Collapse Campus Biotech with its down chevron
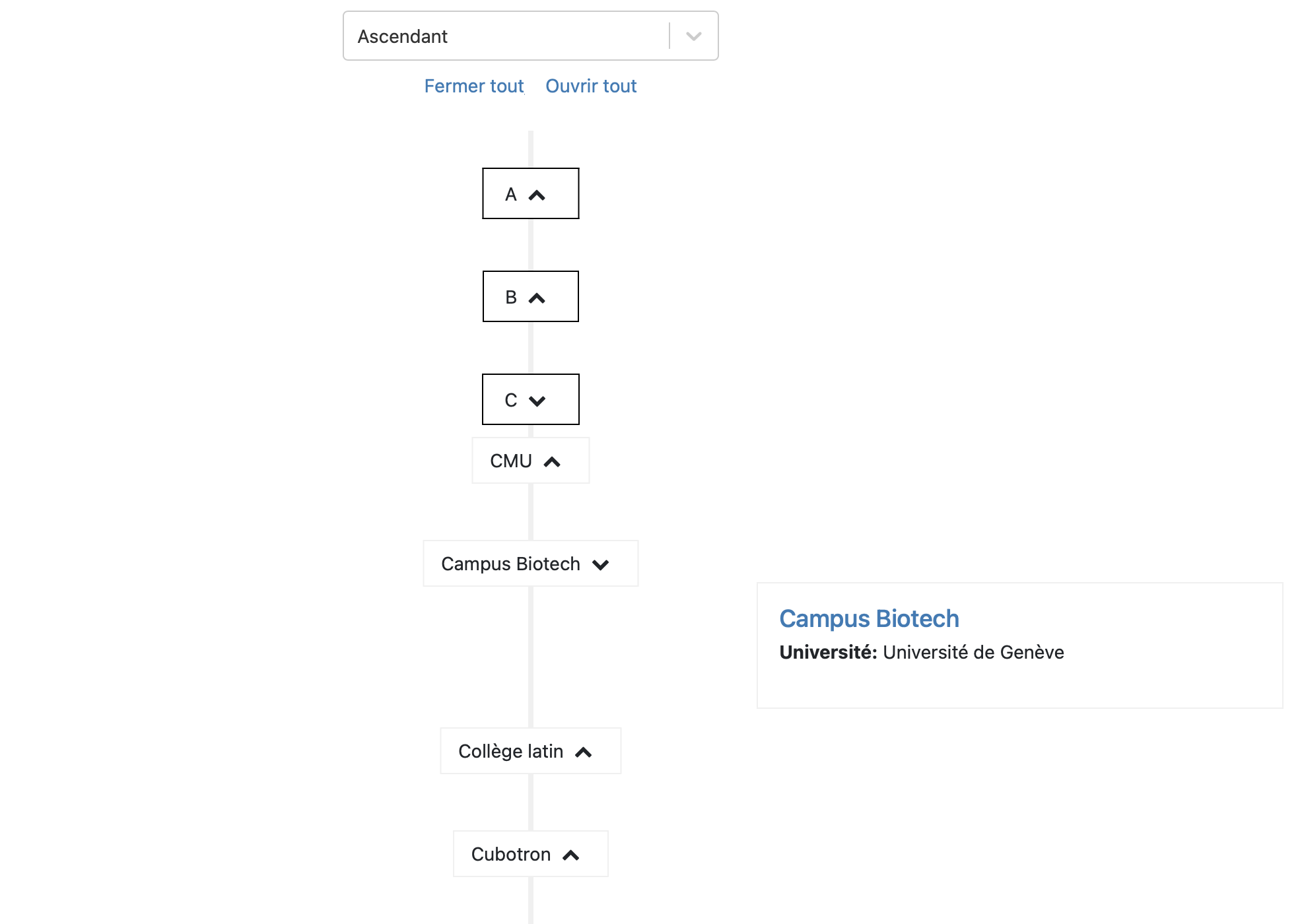 click(601, 565)
